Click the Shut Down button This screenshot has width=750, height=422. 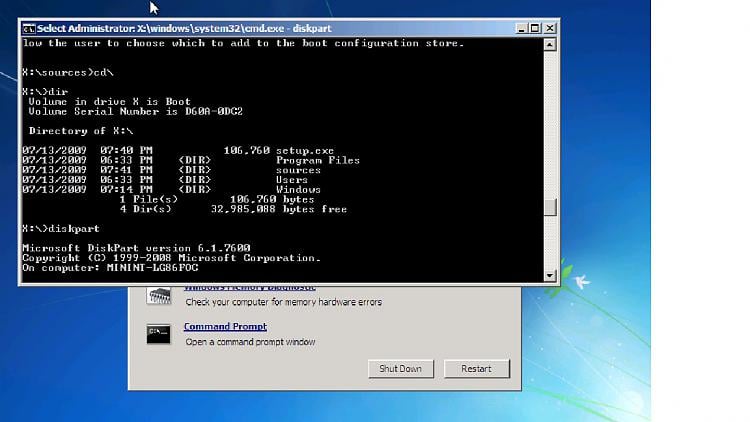coord(401,369)
